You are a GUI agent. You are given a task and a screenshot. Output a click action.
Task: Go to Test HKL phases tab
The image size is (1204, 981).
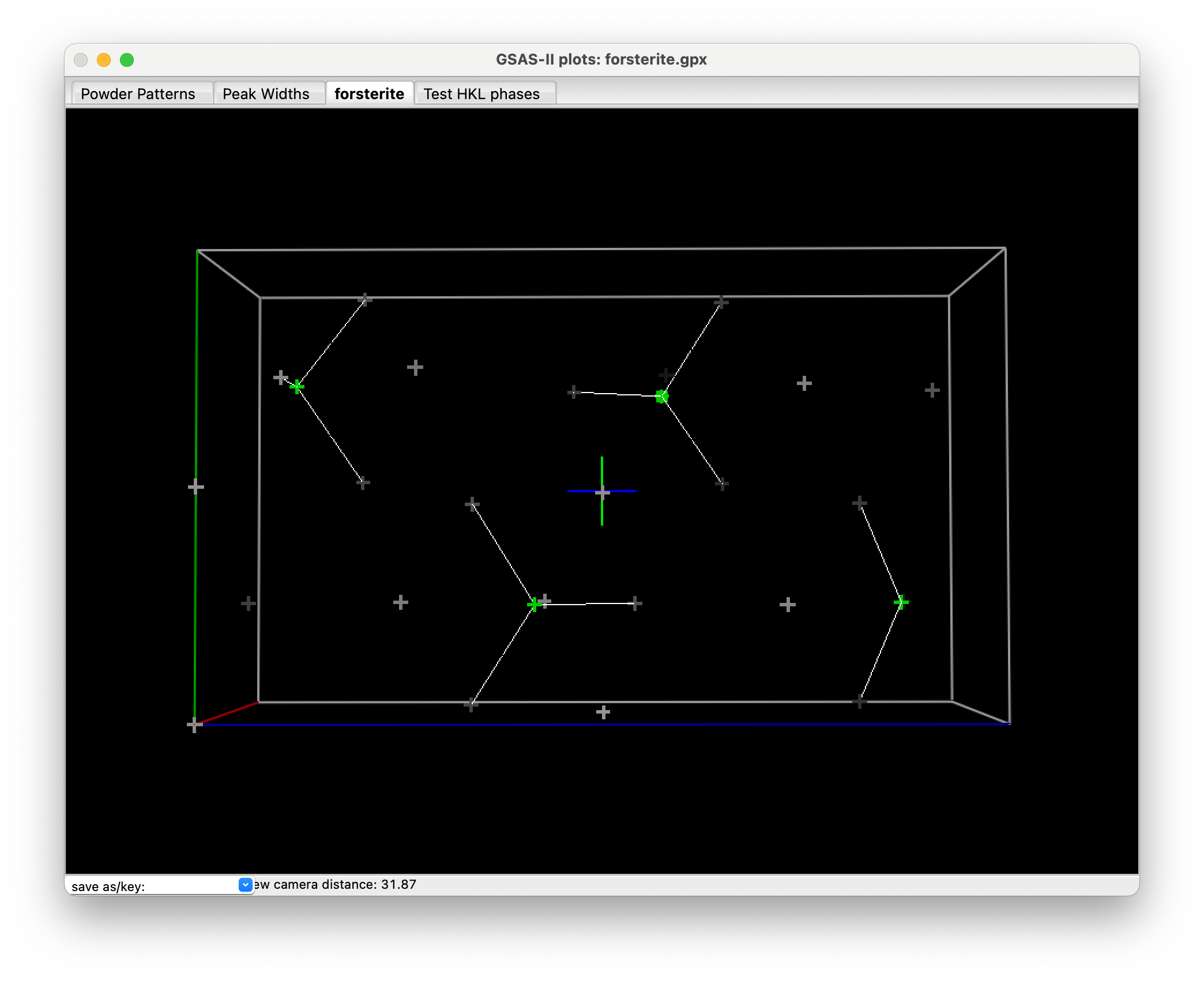[x=481, y=93]
